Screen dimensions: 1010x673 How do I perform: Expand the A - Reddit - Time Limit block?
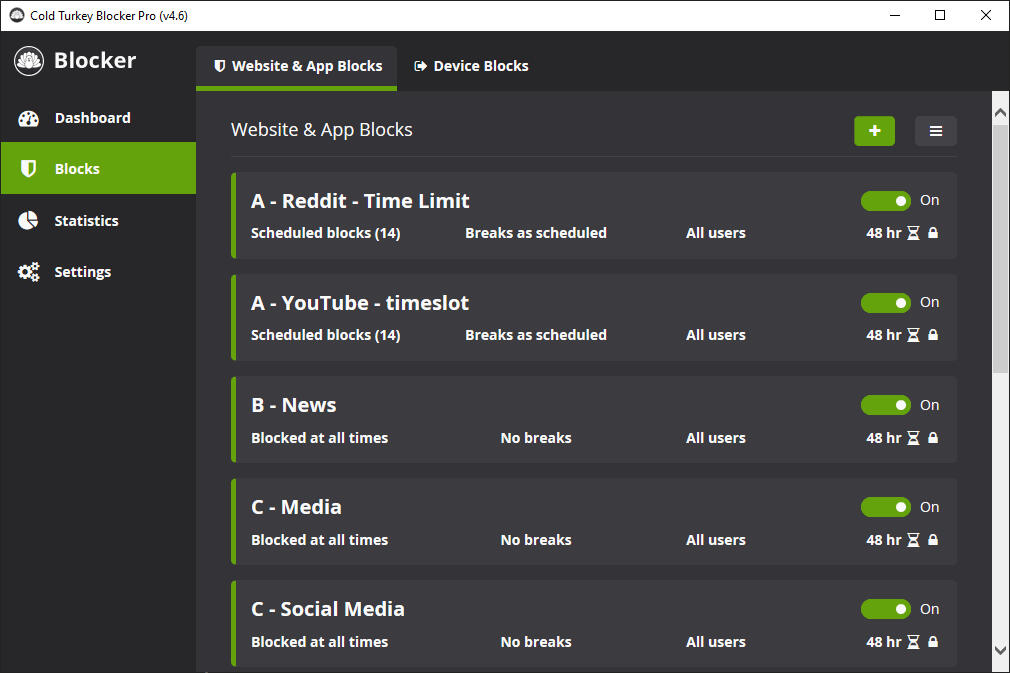pos(360,201)
